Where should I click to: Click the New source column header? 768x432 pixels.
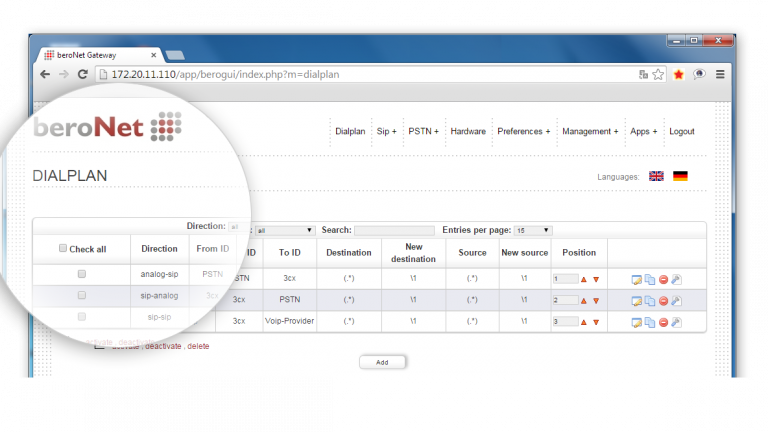click(x=525, y=253)
